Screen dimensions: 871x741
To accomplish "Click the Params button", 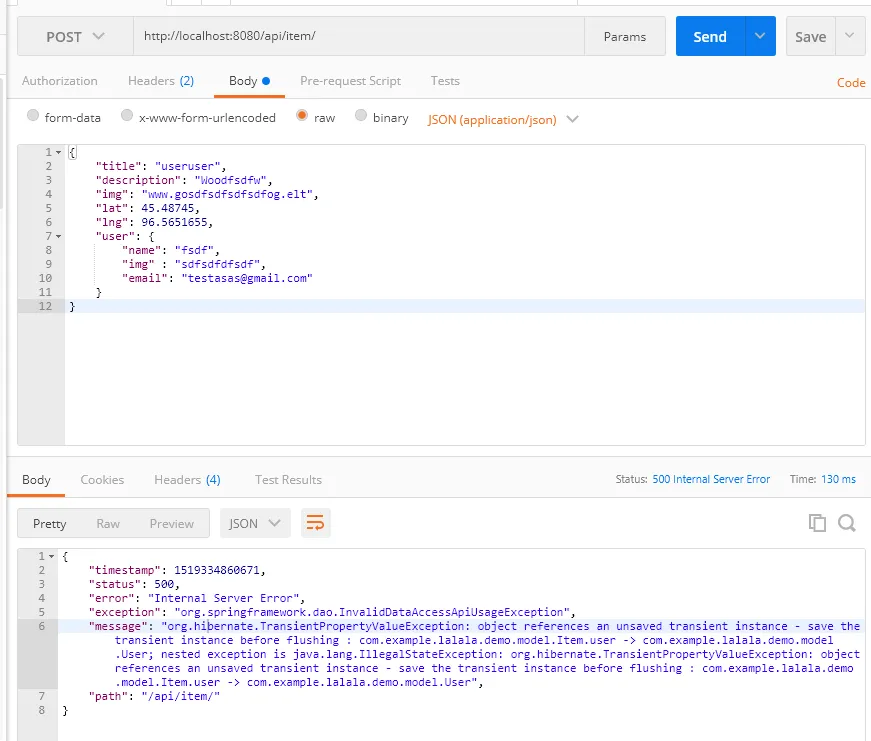I will click(624, 37).
